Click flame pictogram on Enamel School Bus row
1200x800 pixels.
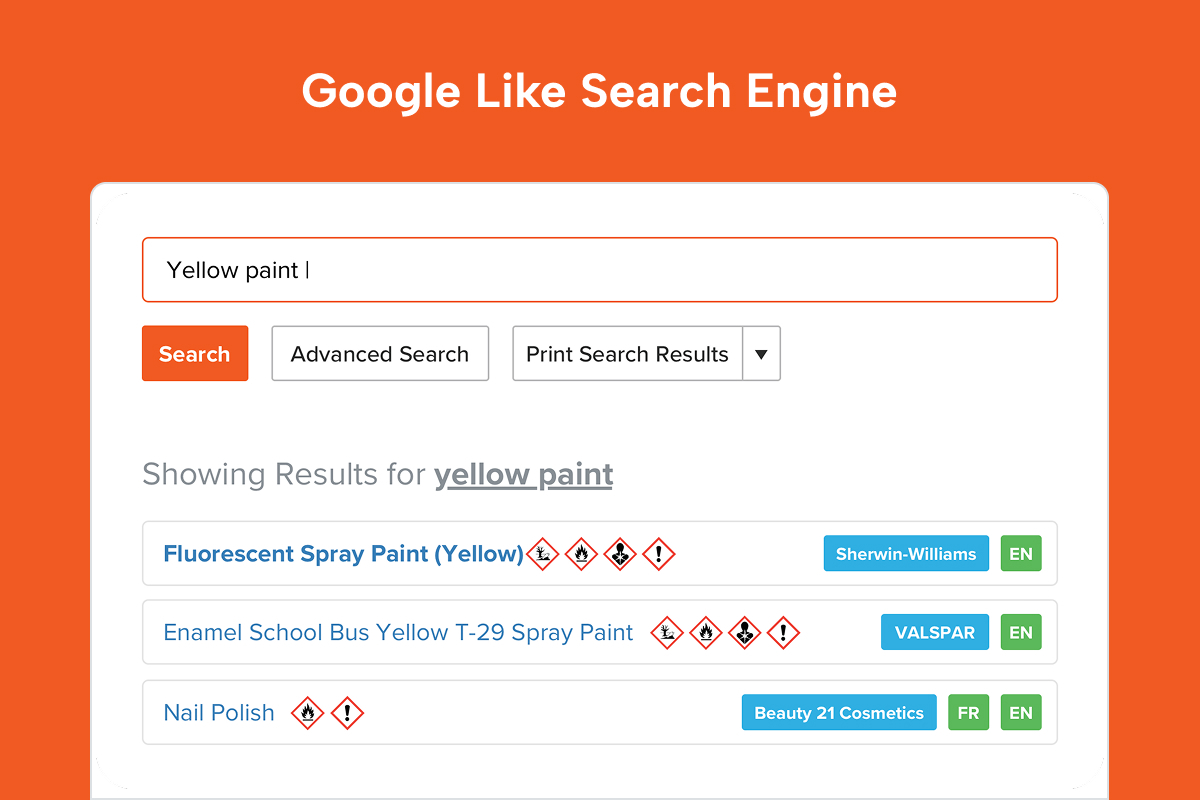click(706, 632)
